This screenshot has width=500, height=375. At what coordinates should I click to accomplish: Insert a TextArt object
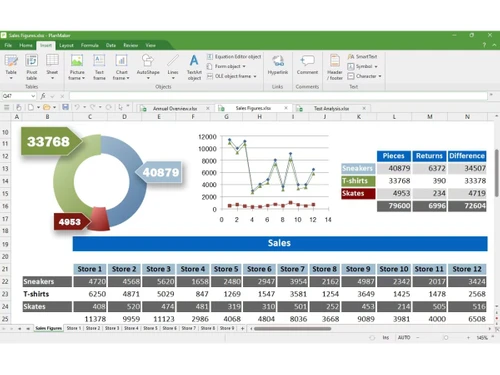tap(194, 68)
